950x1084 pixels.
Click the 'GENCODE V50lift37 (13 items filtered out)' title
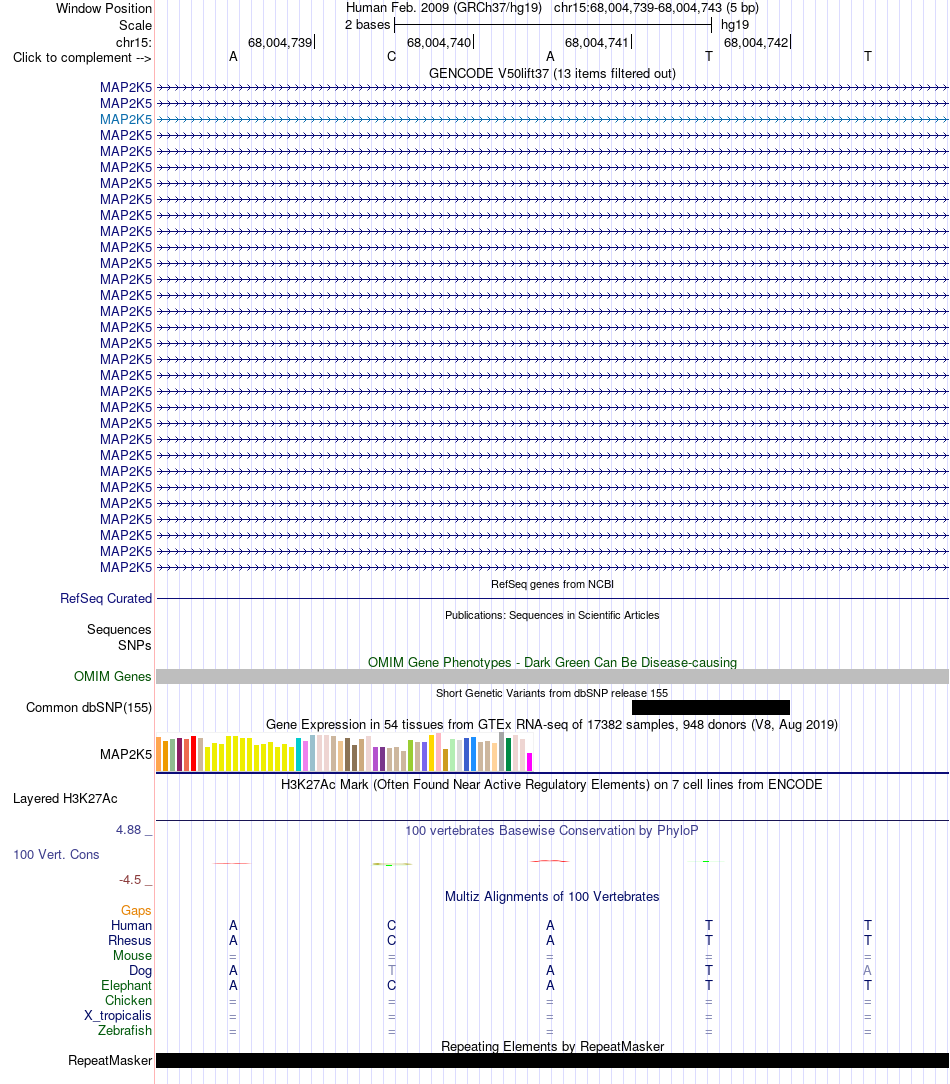pyautogui.click(x=552, y=74)
